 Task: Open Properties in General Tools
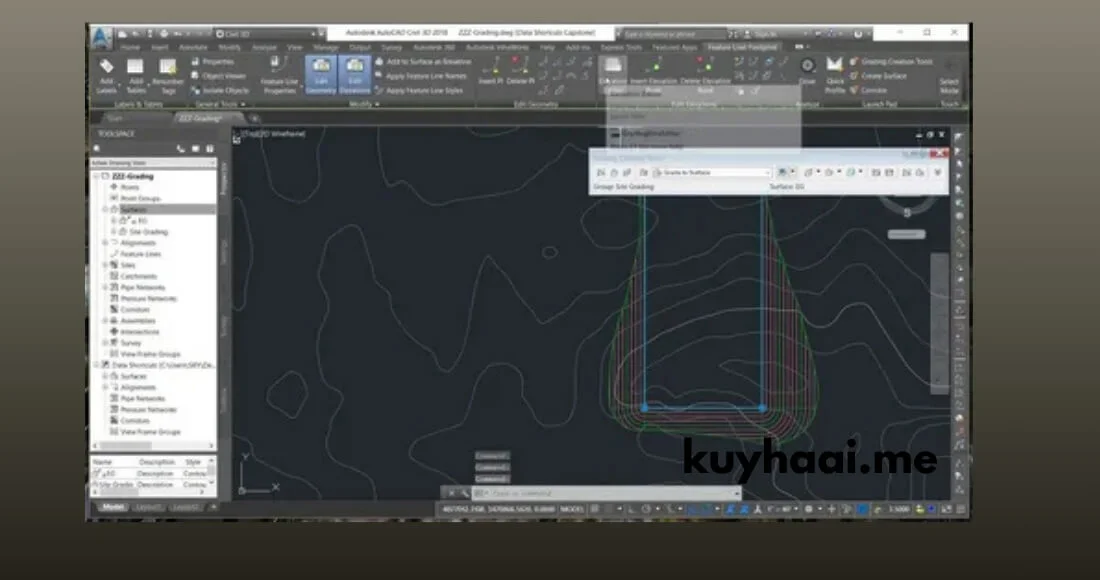click(213, 62)
